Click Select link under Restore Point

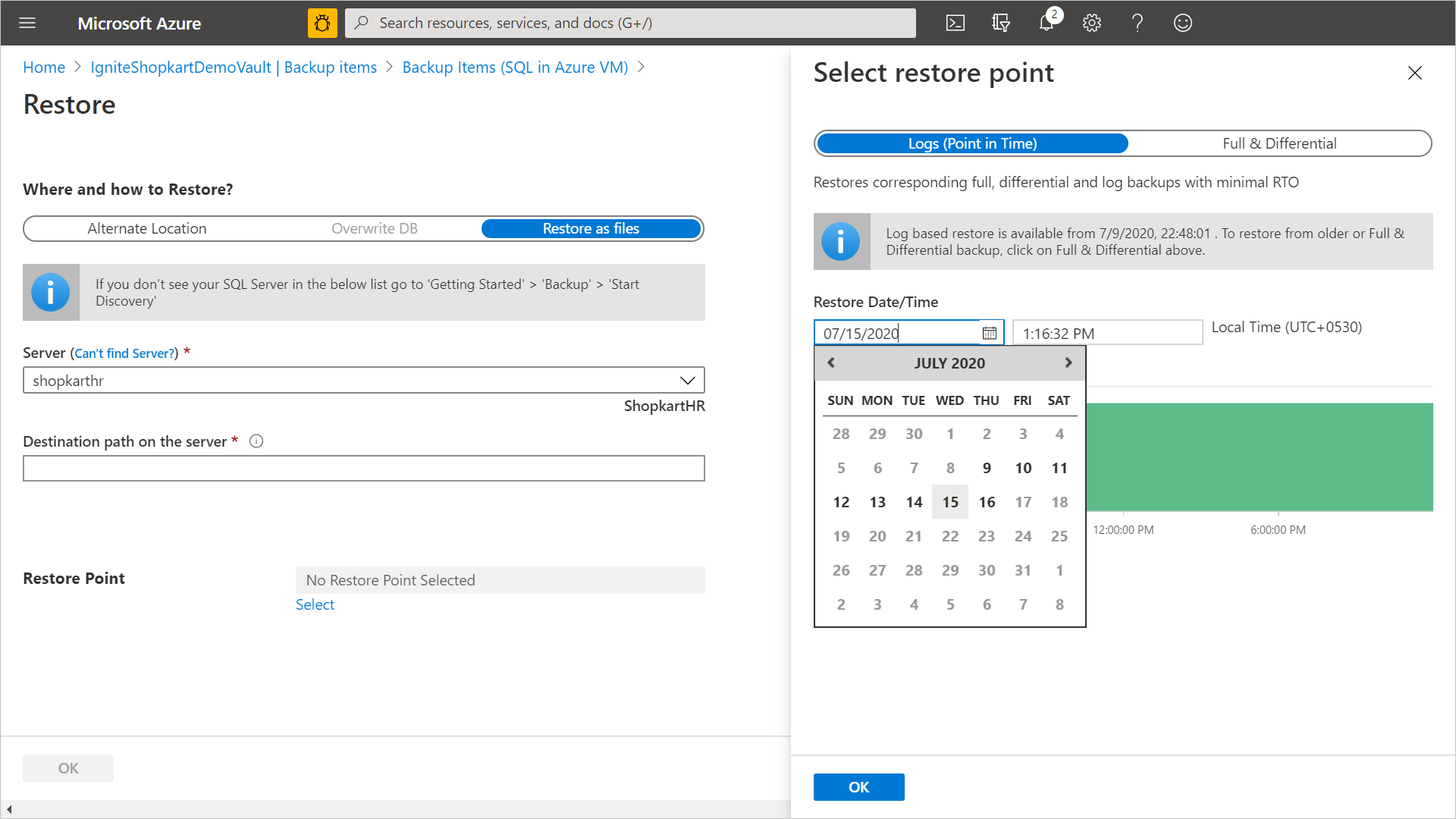tap(315, 604)
